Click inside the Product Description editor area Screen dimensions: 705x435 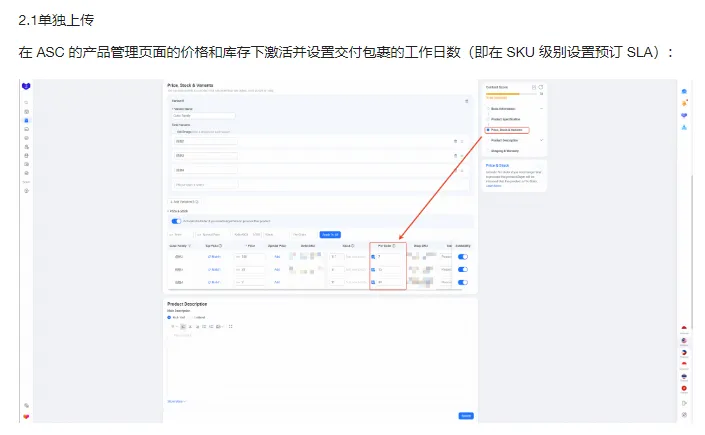coord(320,364)
